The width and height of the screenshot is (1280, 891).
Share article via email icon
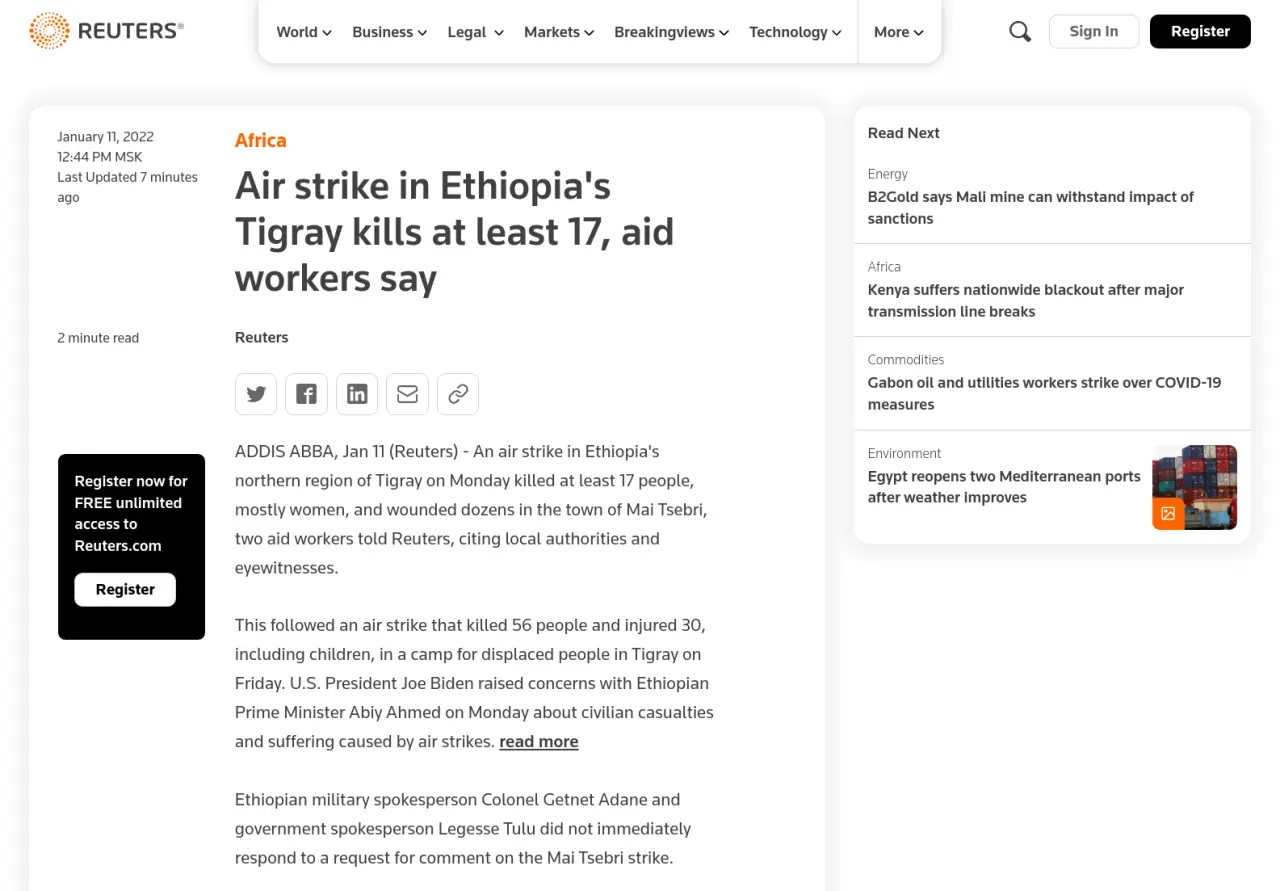click(x=407, y=394)
